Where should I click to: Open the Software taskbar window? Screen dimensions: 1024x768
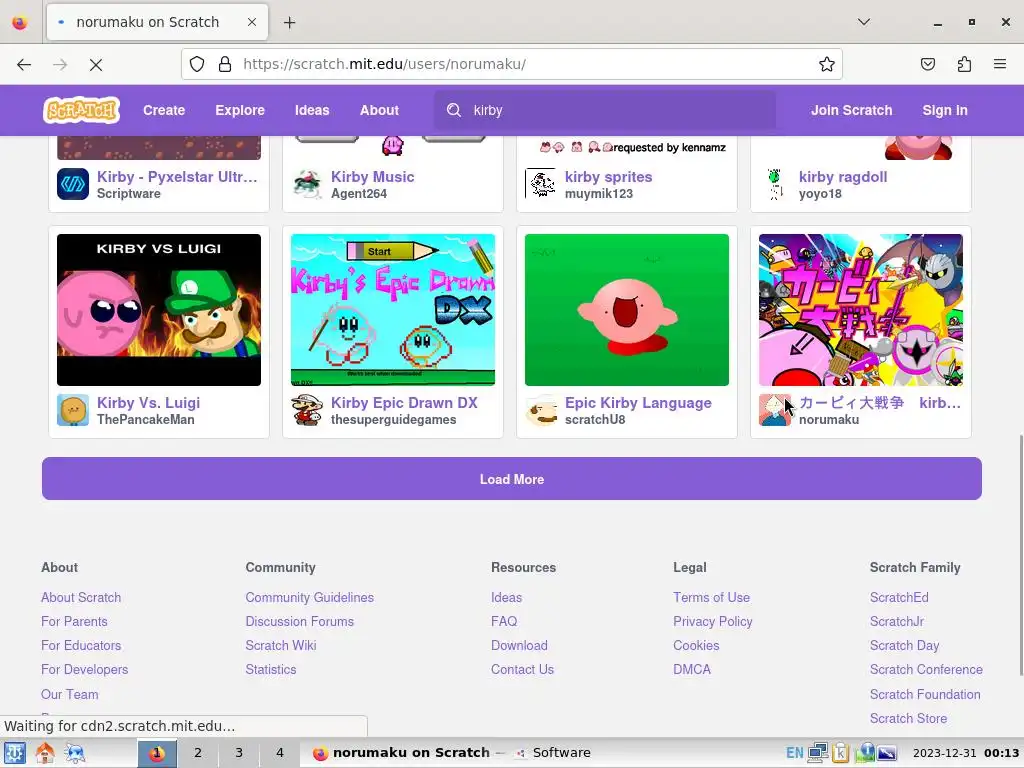(x=552, y=752)
